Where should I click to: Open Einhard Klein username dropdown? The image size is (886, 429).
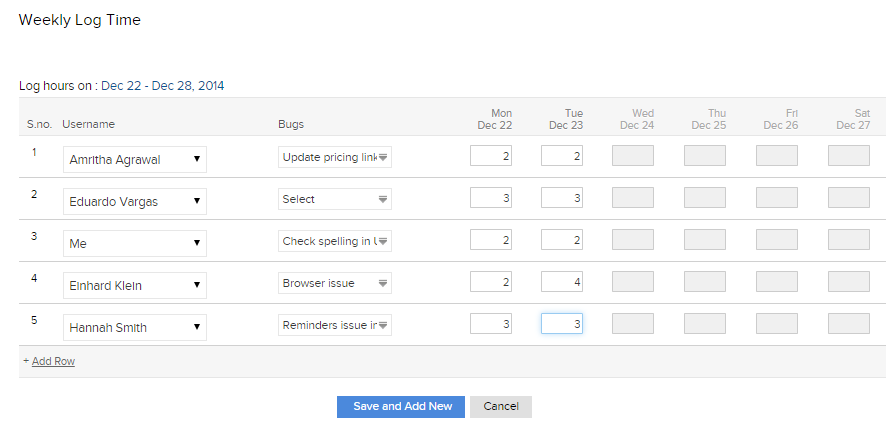(135, 285)
